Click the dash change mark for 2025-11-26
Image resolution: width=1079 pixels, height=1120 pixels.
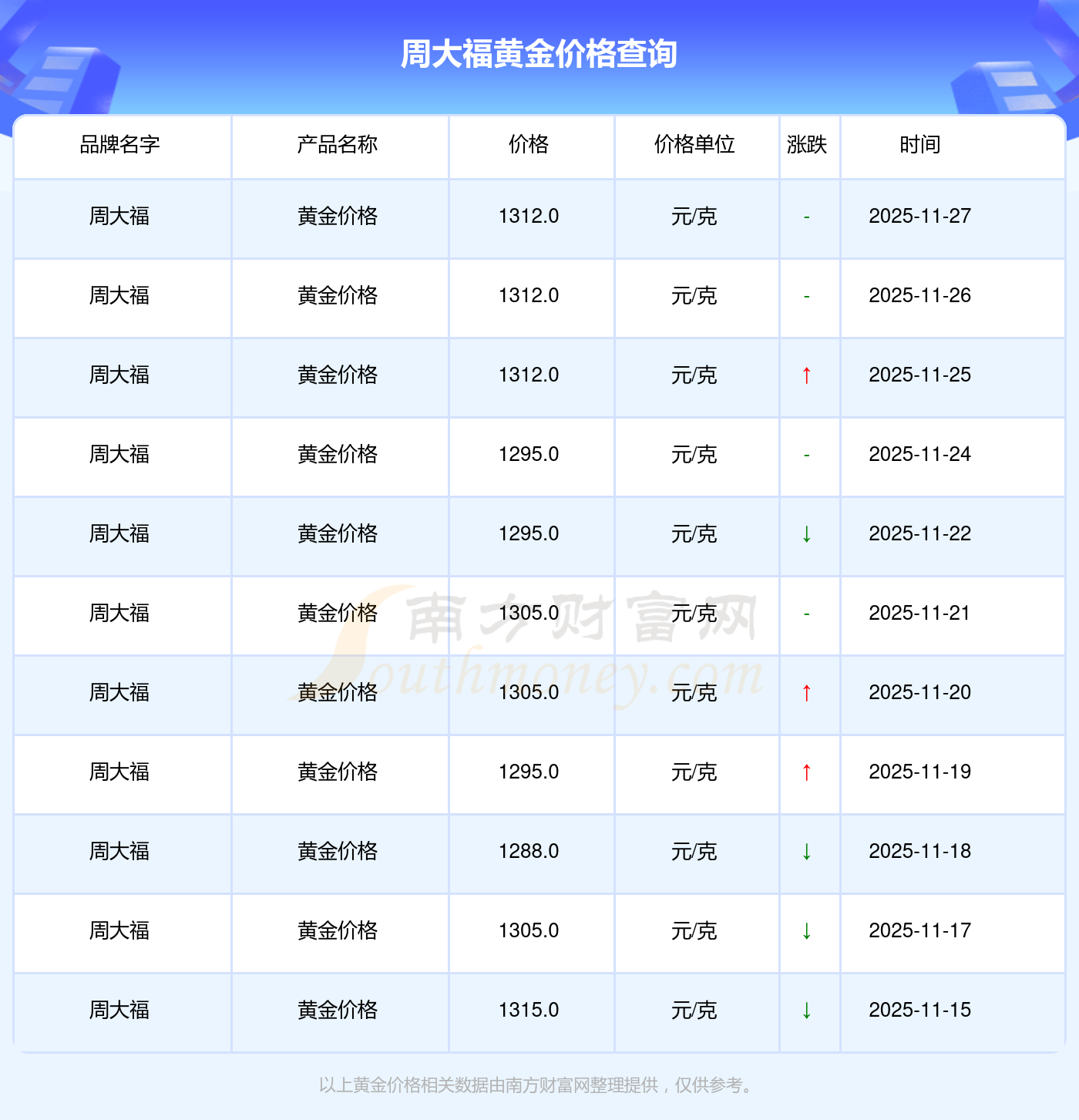[x=806, y=297]
